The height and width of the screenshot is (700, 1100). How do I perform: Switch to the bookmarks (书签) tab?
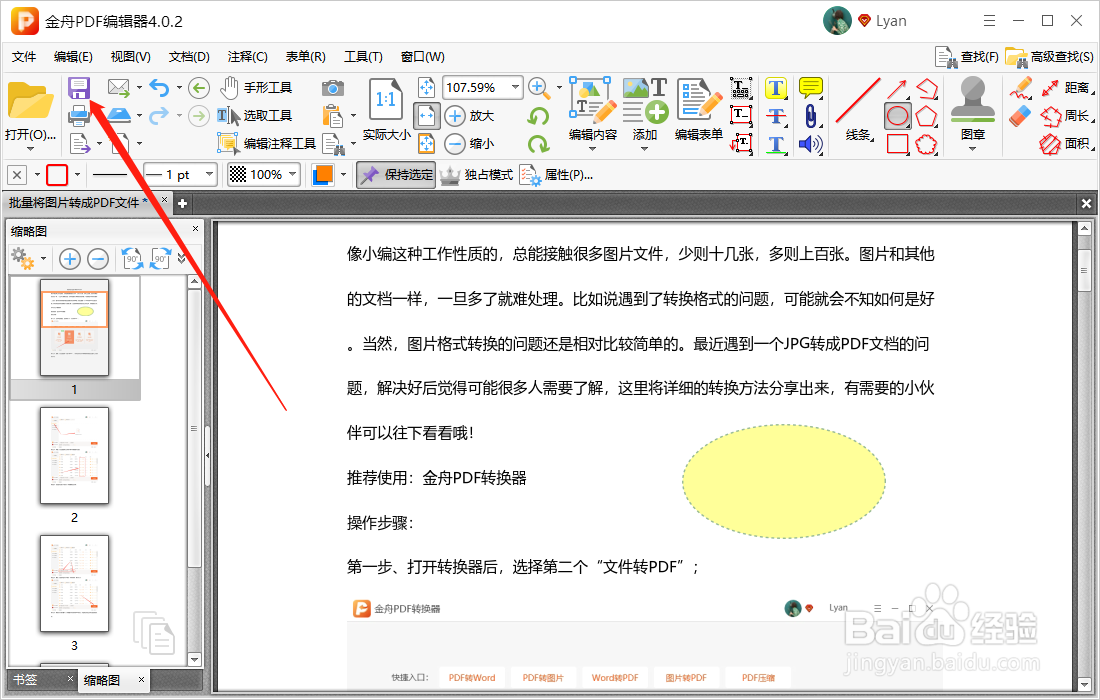click(25, 680)
